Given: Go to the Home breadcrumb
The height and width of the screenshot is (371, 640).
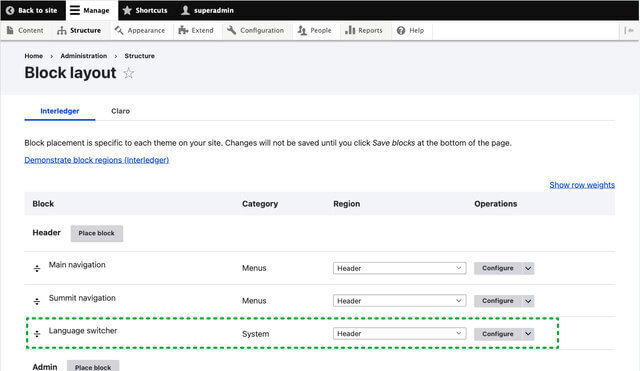Looking at the screenshot, I should tap(33, 56).
